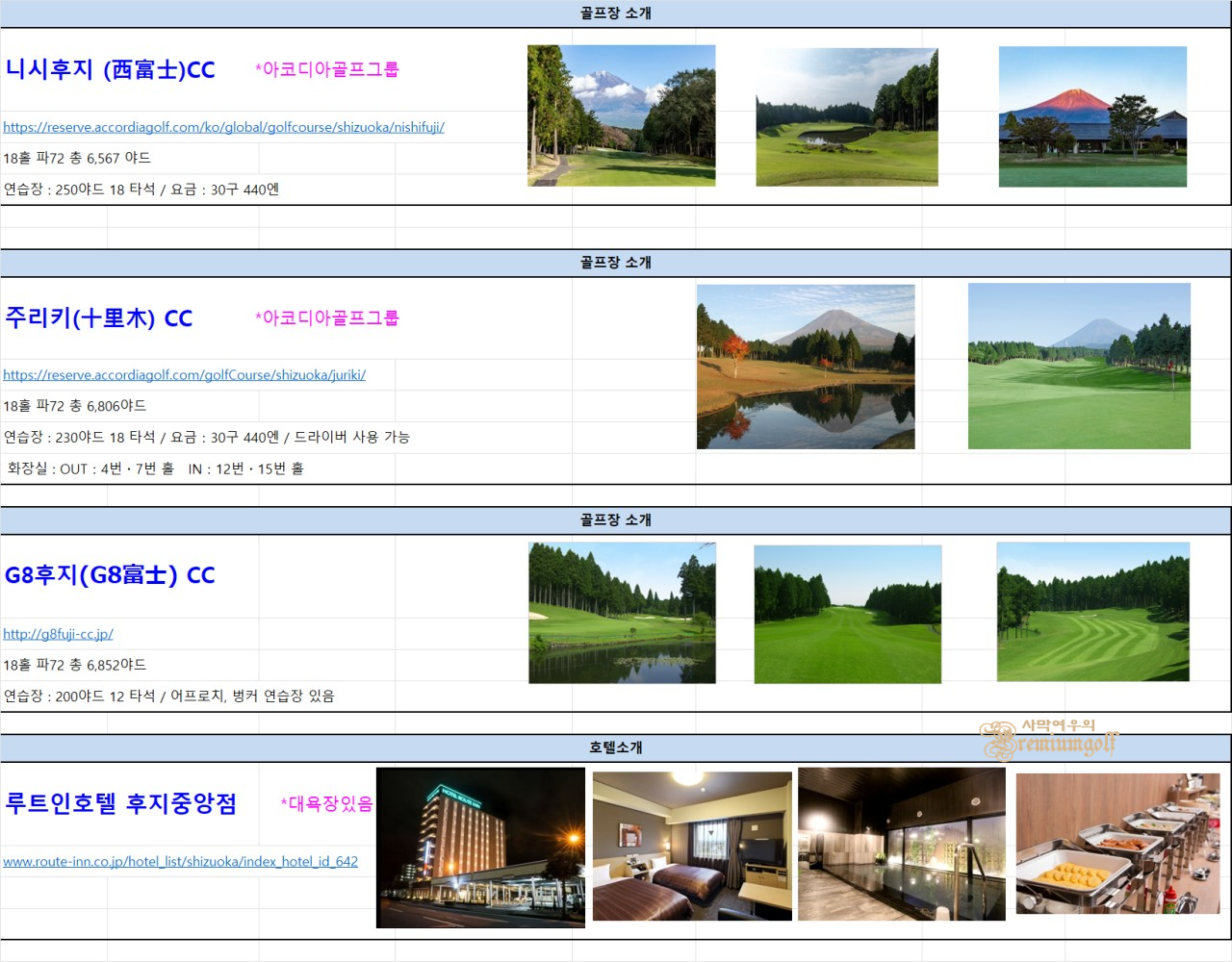Screen dimensions: 1232x962
Task: Select G8 Fuji photo of striped fairway
Action: tap(1093, 612)
